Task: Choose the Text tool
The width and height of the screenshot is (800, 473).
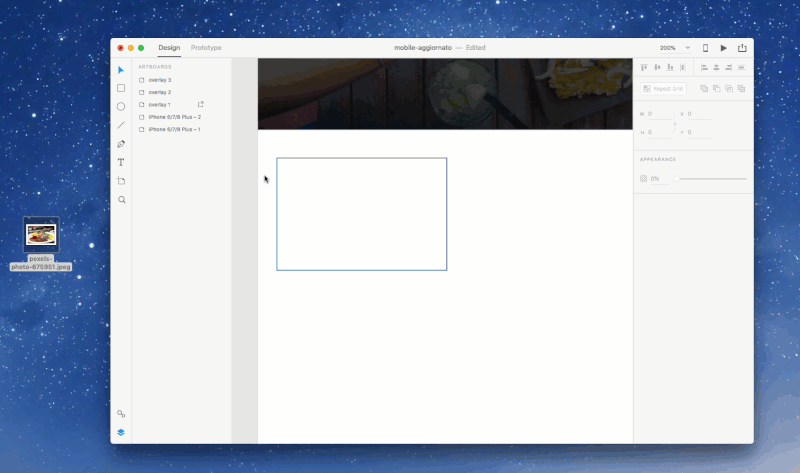Action: pyautogui.click(x=121, y=162)
